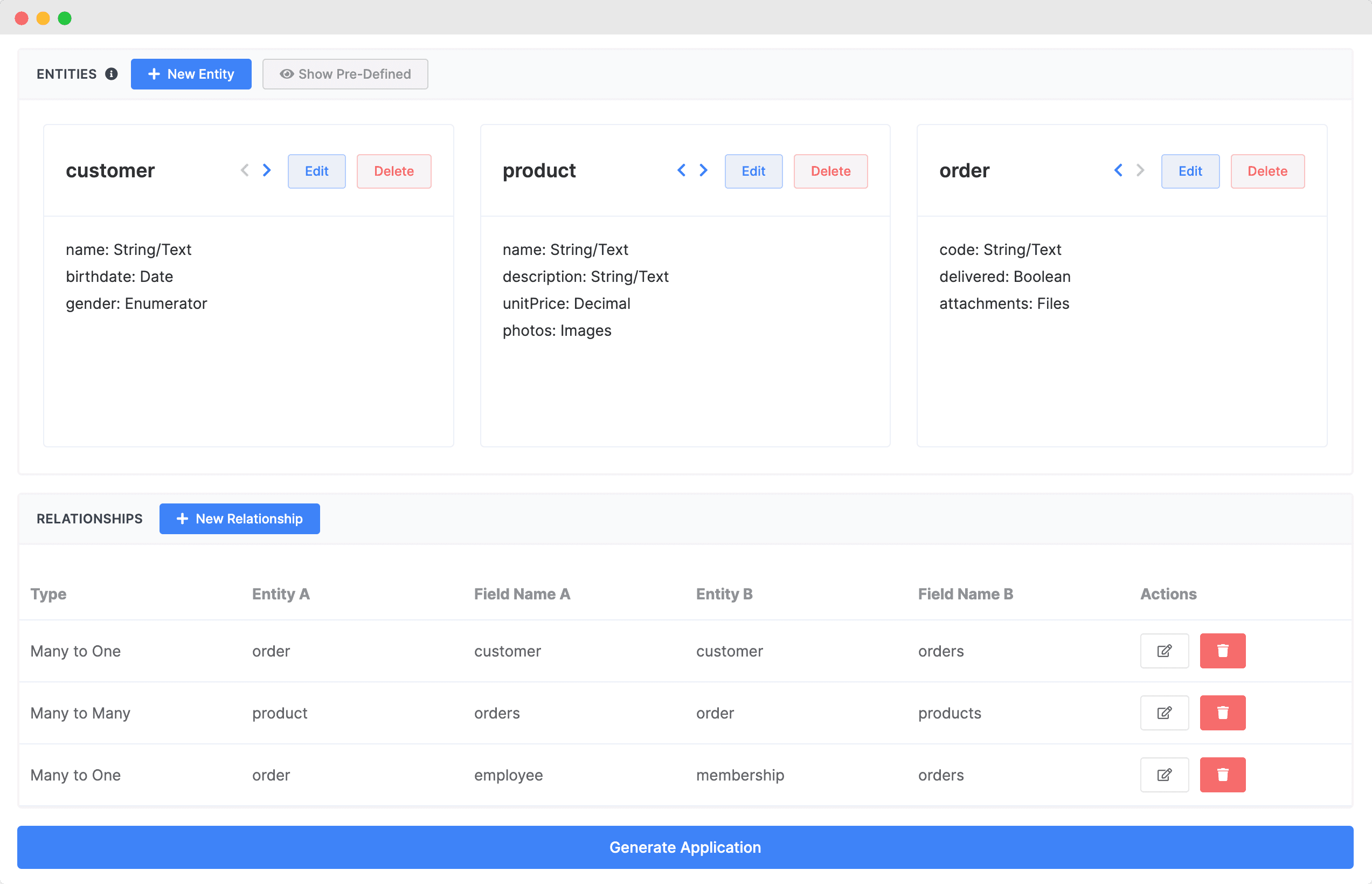Edit the order-membership relationship row

pos(1163,775)
